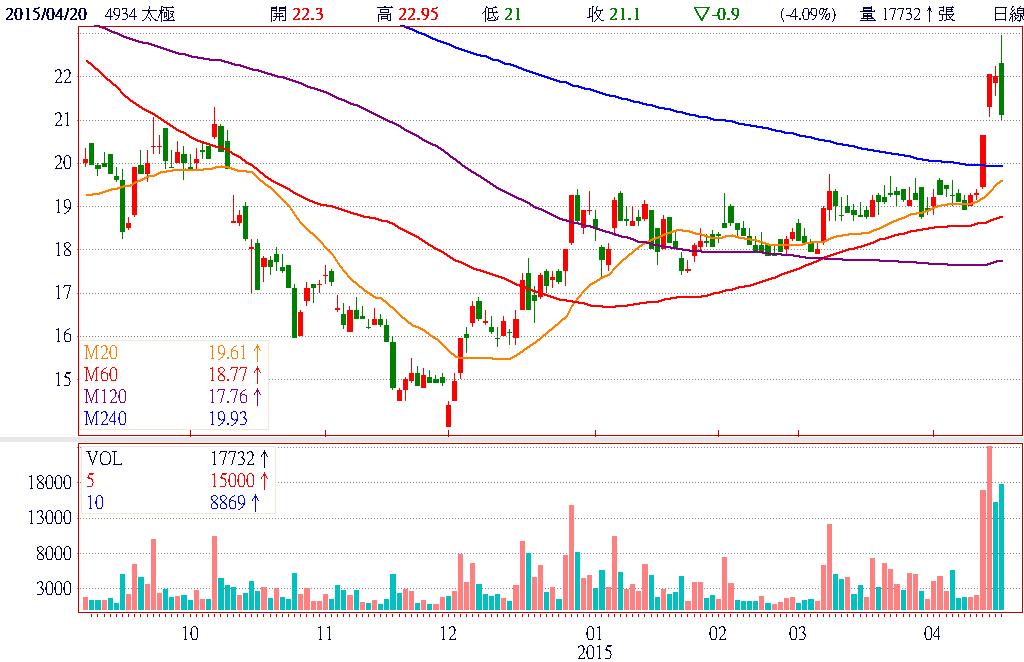Click the latest green candlestick at far right

click(x=1001, y=90)
